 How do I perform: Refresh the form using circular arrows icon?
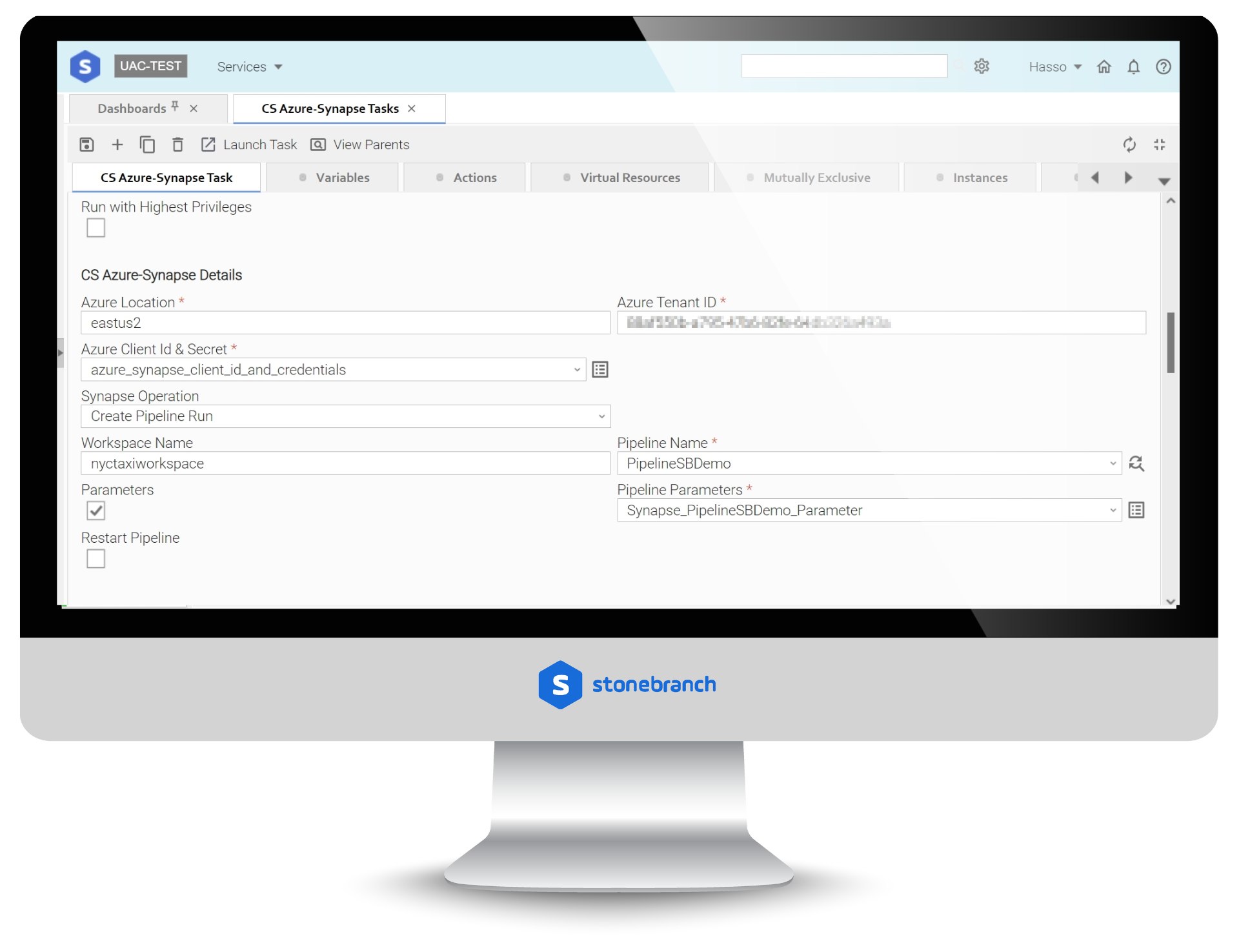pos(1129,145)
